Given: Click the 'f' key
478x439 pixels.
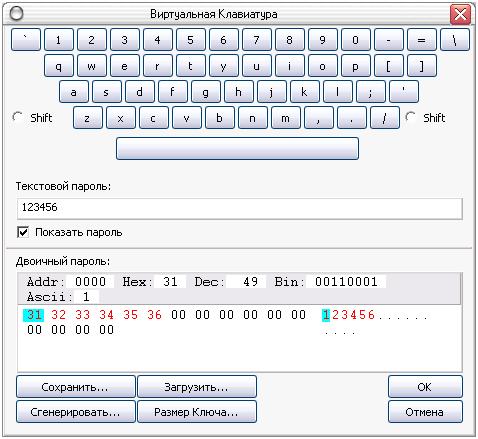Looking at the screenshot, I should point(173,91).
